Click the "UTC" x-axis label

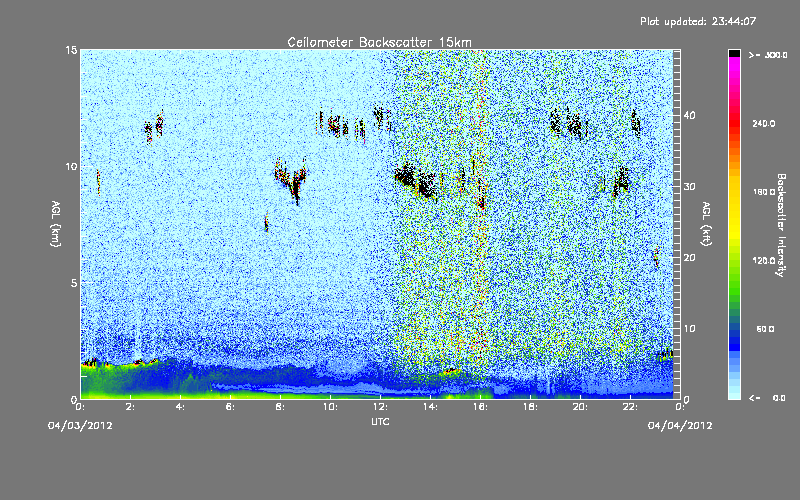[380, 421]
